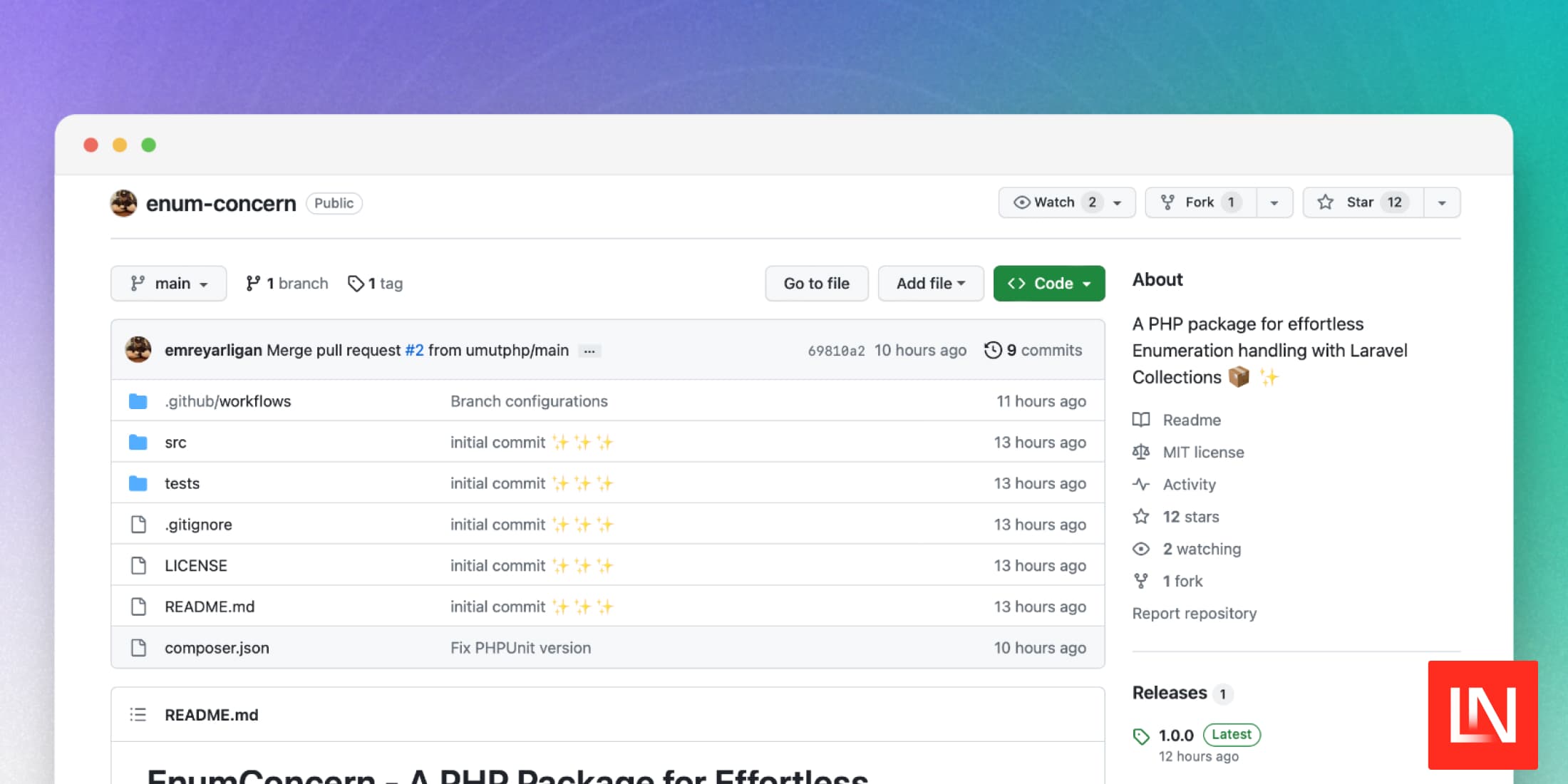The width and height of the screenshot is (1568, 784).
Task: Open the 2 watching link
Action: click(1202, 549)
